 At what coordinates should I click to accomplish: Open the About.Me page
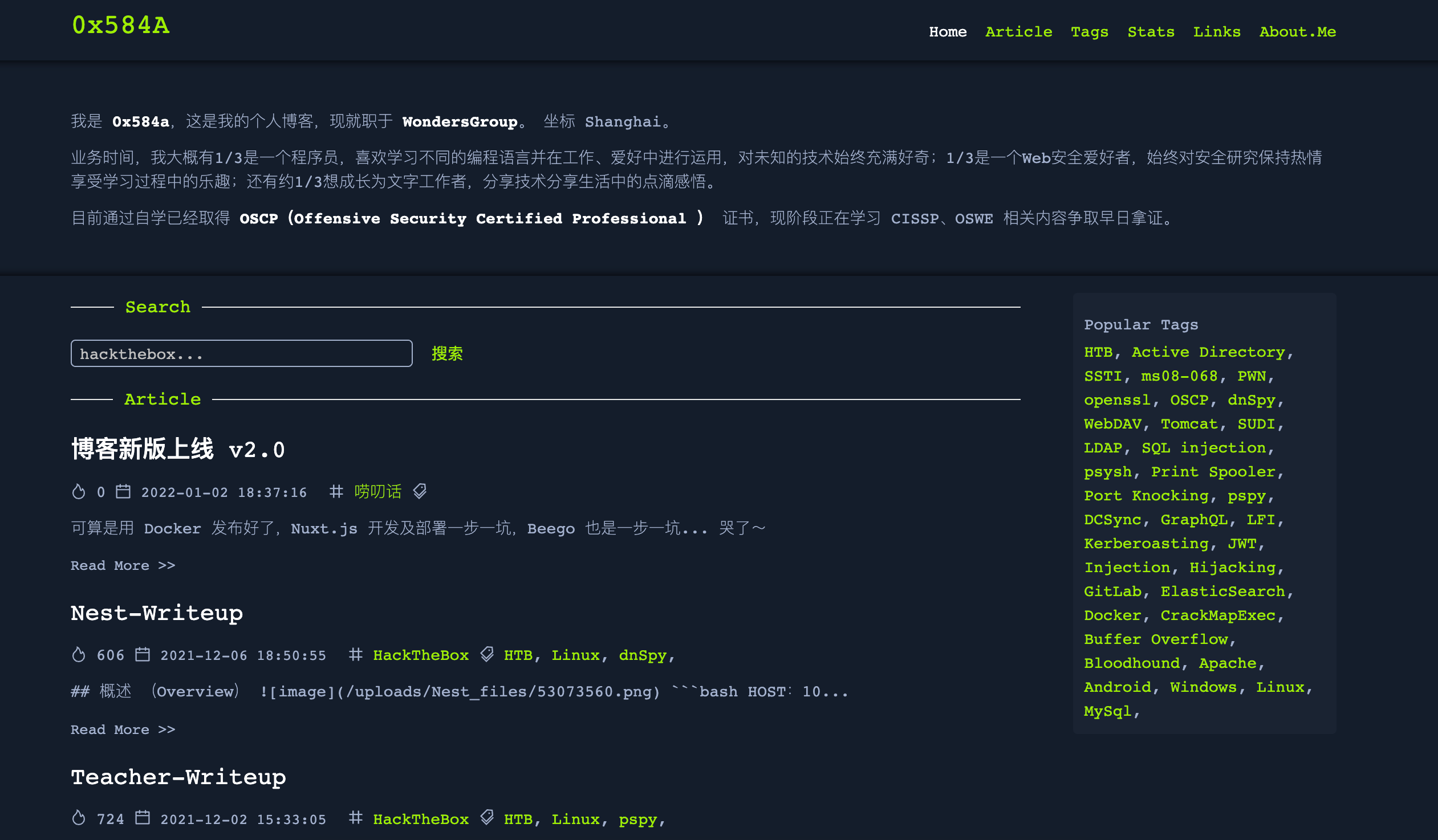pos(1297,32)
